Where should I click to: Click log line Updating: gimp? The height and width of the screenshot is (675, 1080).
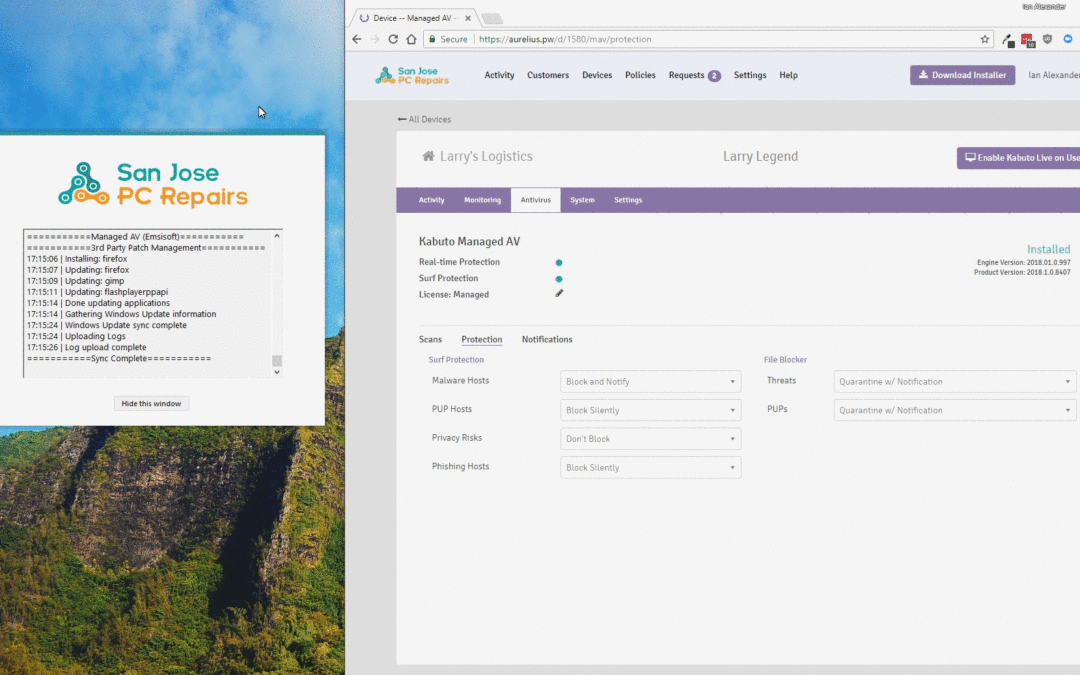coord(76,281)
